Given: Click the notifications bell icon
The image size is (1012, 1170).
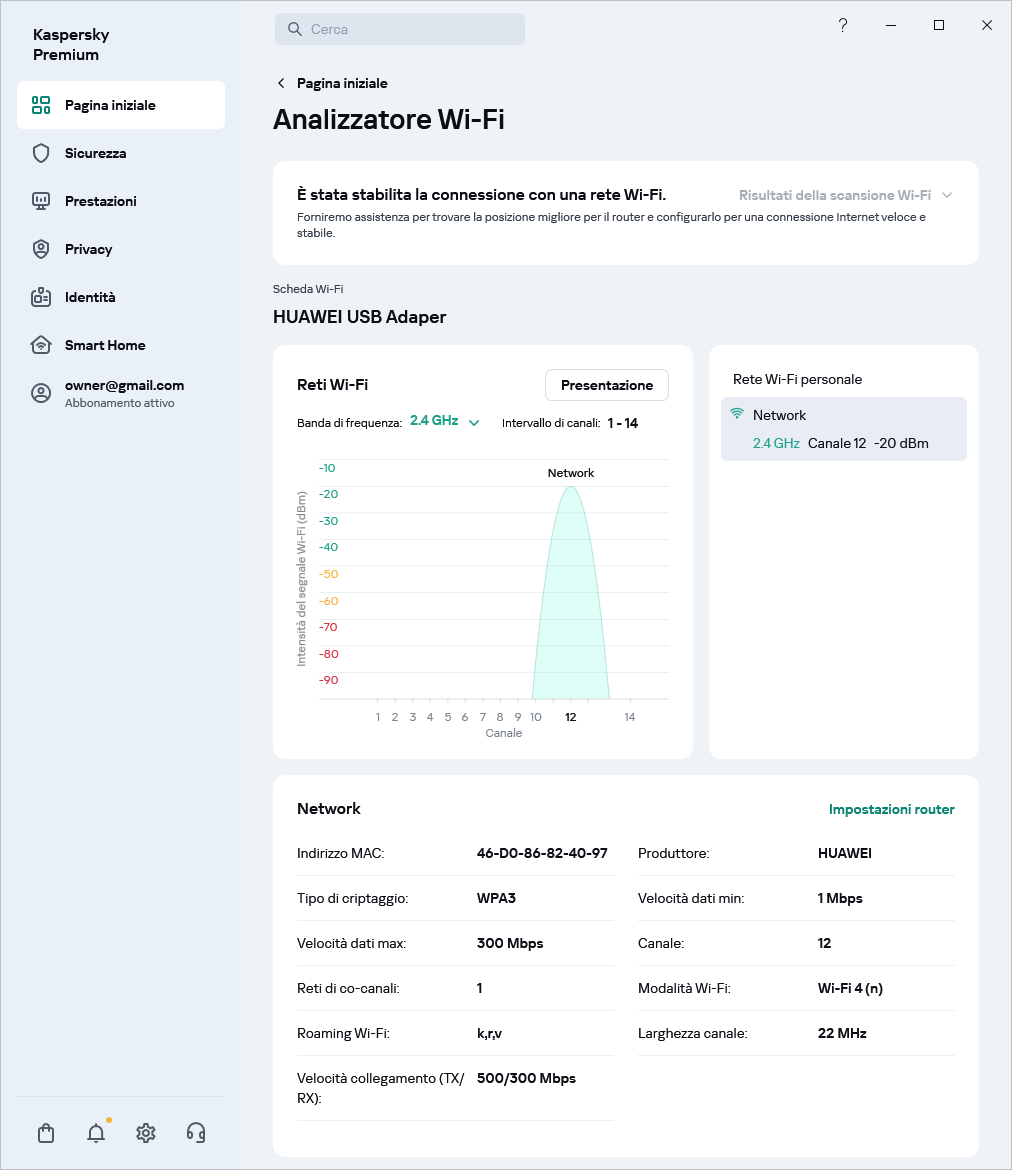Looking at the screenshot, I should (95, 1133).
